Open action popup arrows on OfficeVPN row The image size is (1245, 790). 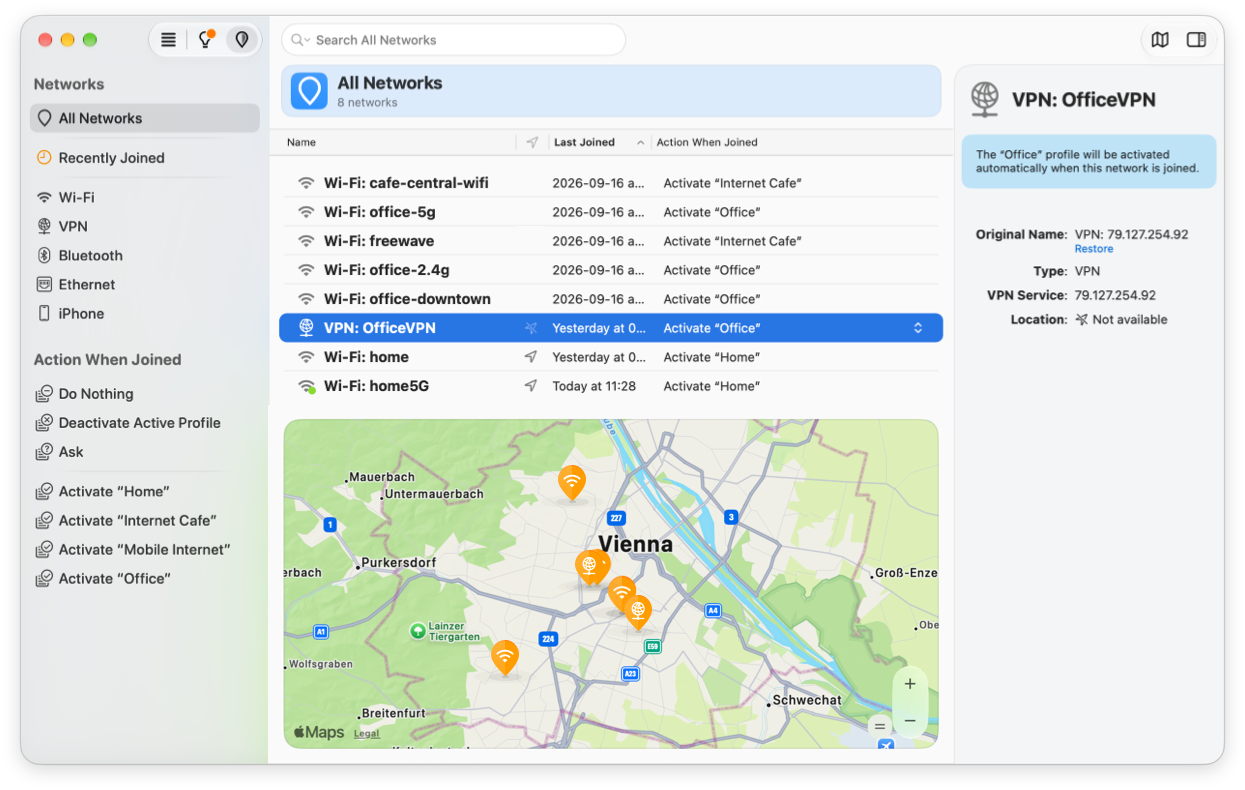tap(918, 328)
